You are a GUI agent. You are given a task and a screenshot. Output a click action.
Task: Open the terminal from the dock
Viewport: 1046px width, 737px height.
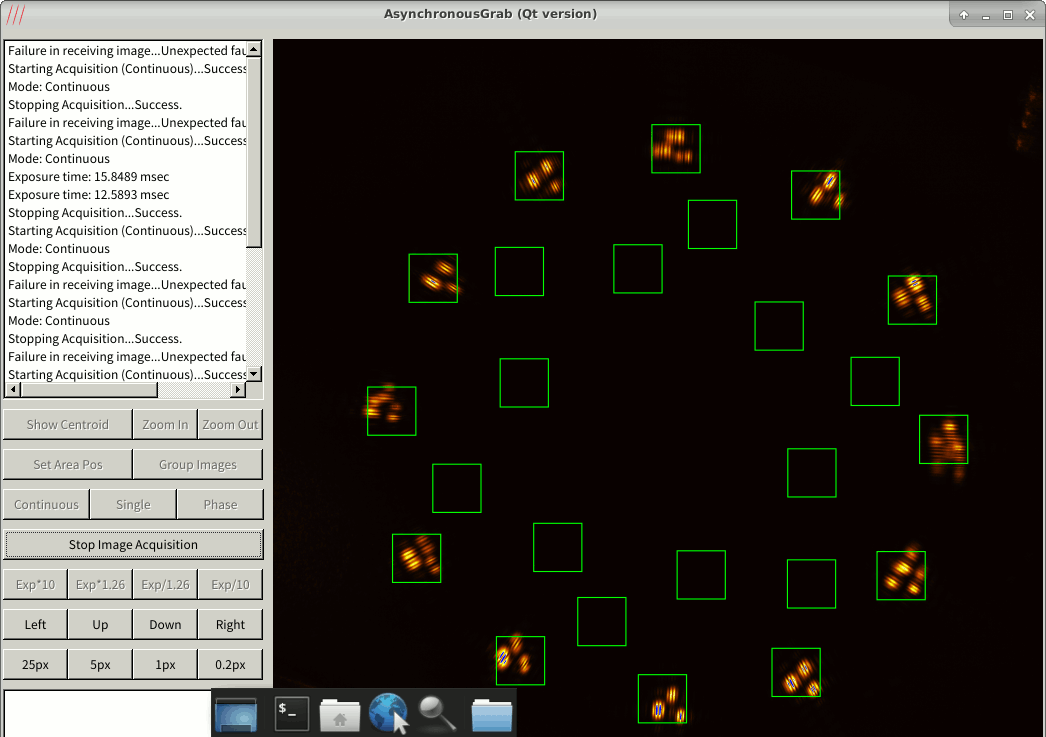pyautogui.click(x=292, y=714)
